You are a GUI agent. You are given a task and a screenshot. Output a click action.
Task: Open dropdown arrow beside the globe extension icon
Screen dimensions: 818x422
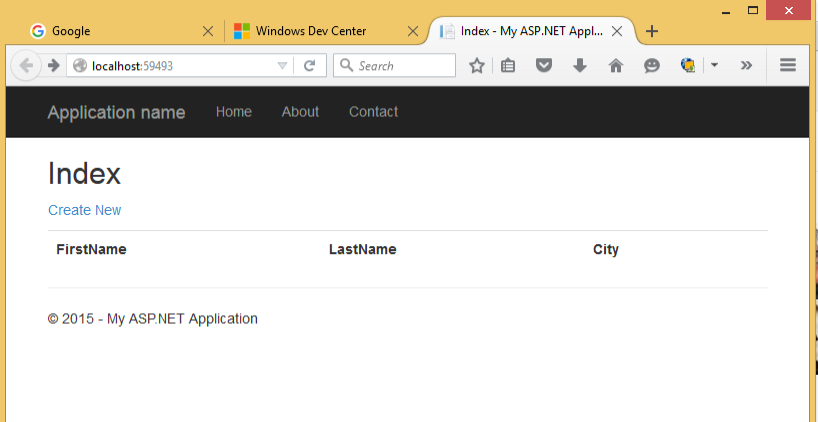tap(714, 66)
